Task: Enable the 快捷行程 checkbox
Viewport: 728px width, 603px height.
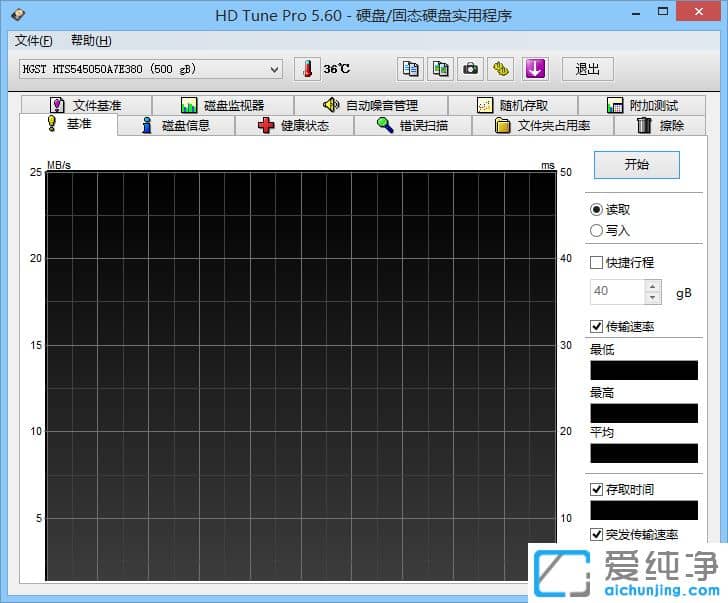Action: (x=596, y=263)
